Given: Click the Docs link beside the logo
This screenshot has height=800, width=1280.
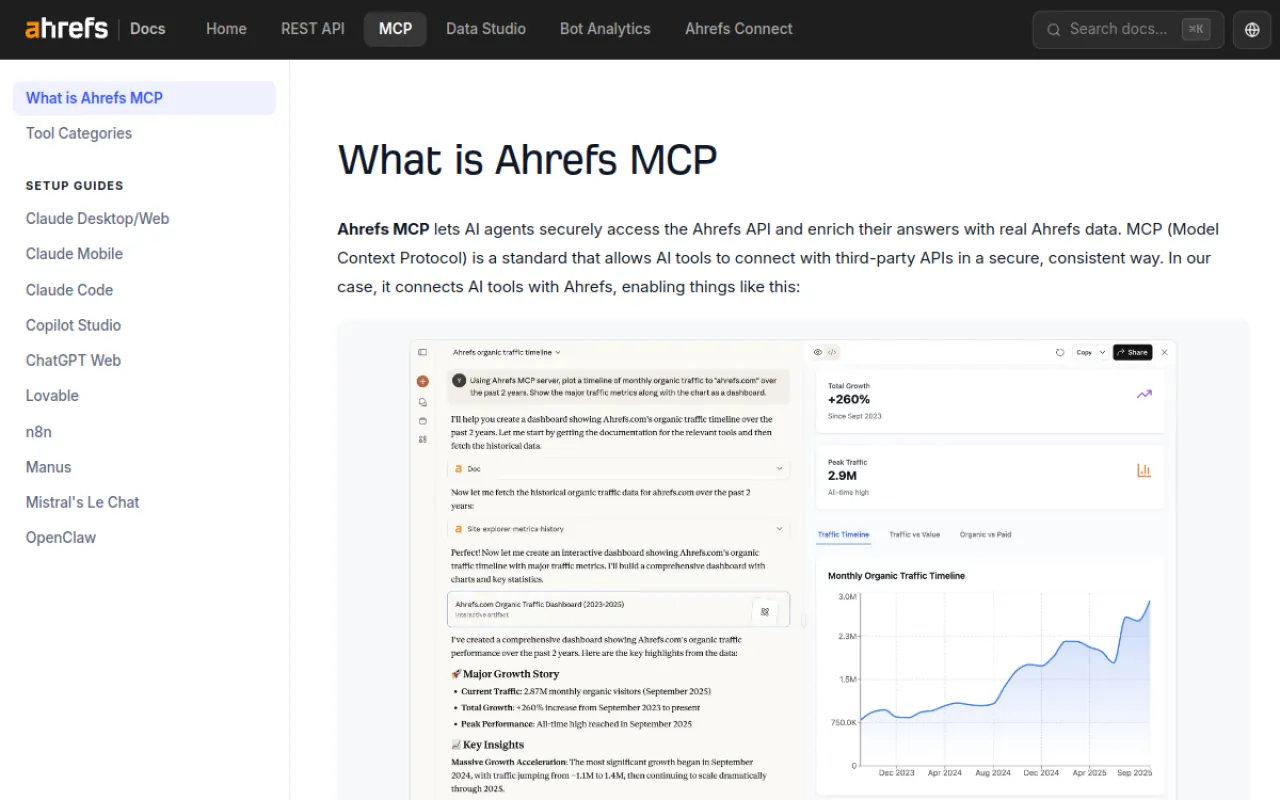Looking at the screenshot, I should 148,29.
